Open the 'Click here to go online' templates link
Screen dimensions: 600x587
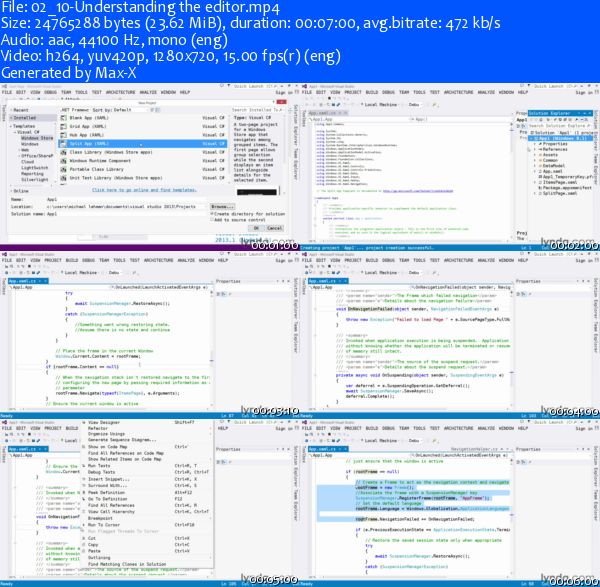coord(144,190)
